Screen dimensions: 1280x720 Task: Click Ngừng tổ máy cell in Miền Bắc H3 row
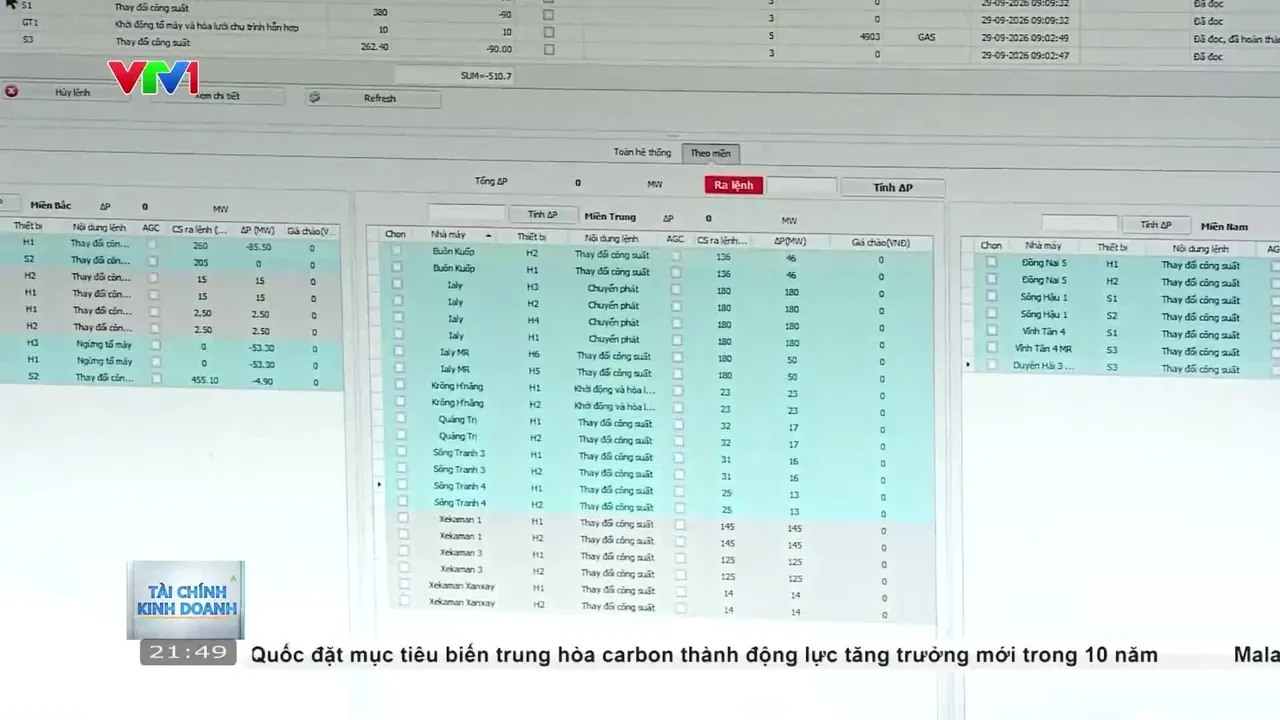pyautogui.click(x=104, y=344)
